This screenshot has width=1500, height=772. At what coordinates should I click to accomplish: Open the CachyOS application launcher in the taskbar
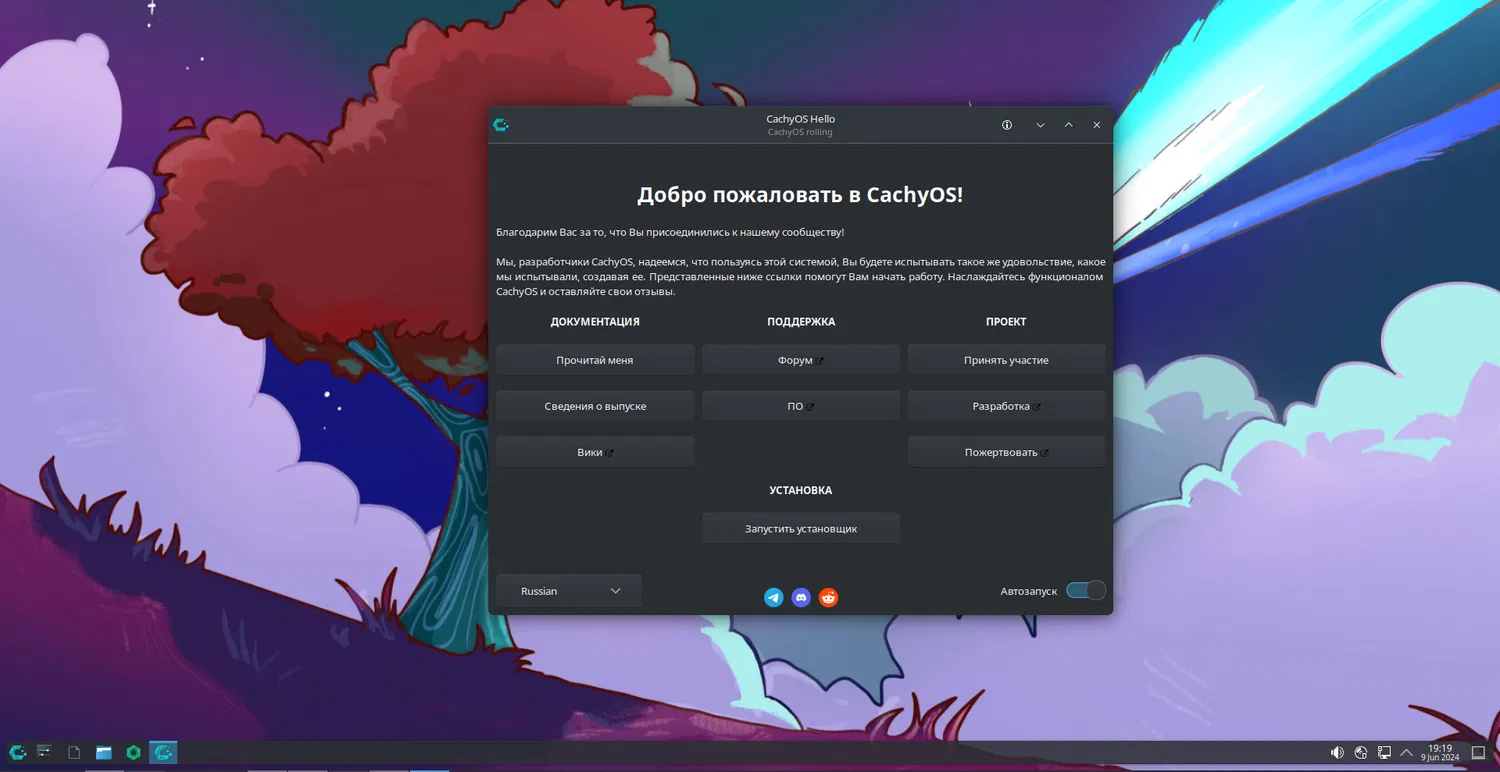pyautogui.click(x=17, y=752)
